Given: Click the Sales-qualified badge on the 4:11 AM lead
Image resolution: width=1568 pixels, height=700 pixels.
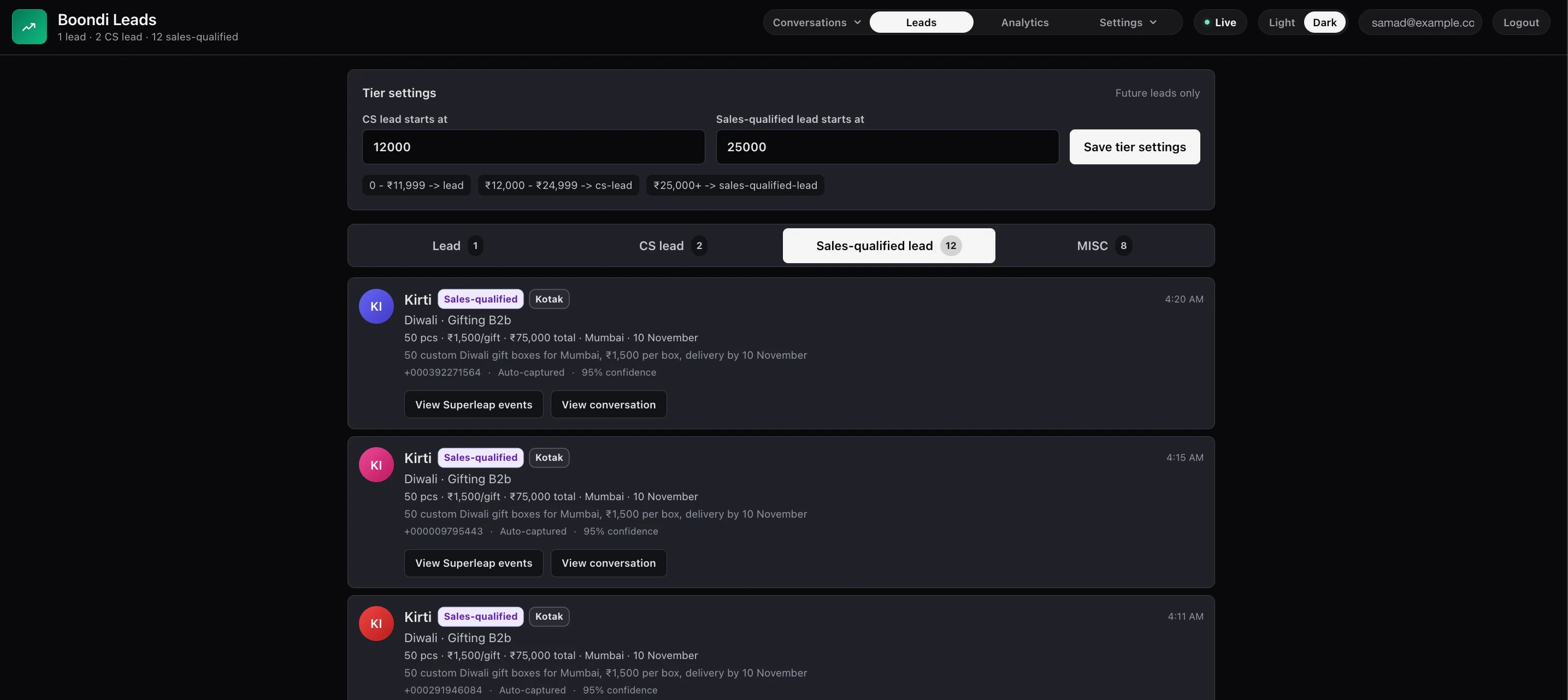Looking at the screenshot, I should 480,616.
